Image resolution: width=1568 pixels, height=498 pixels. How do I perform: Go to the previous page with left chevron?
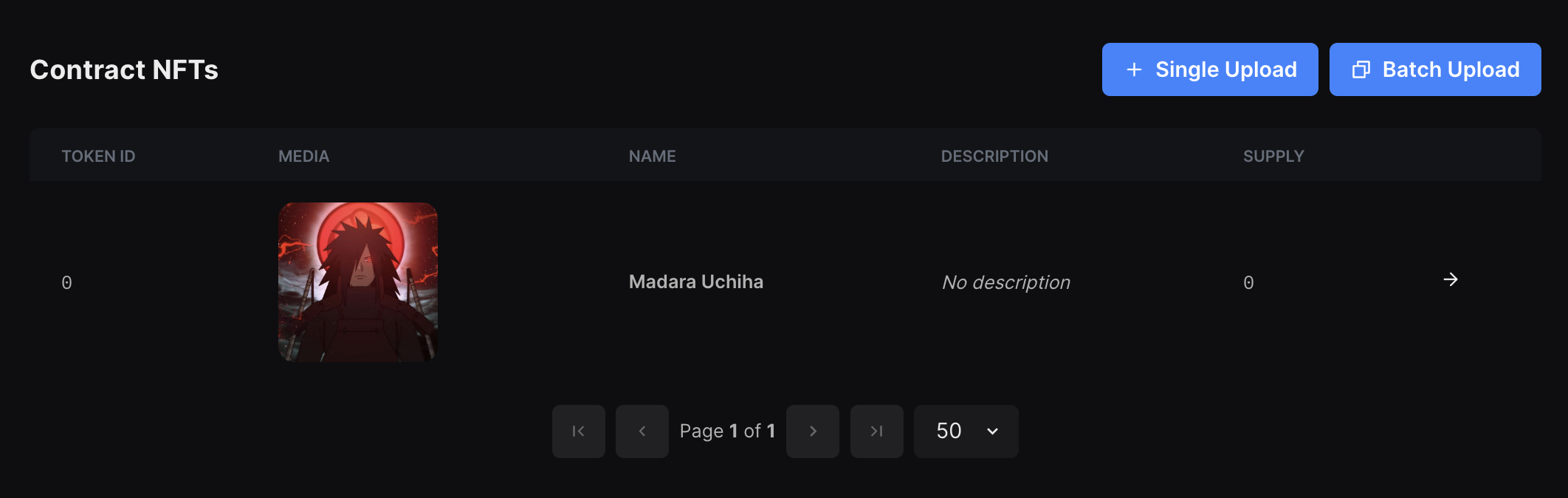point(642,431)
